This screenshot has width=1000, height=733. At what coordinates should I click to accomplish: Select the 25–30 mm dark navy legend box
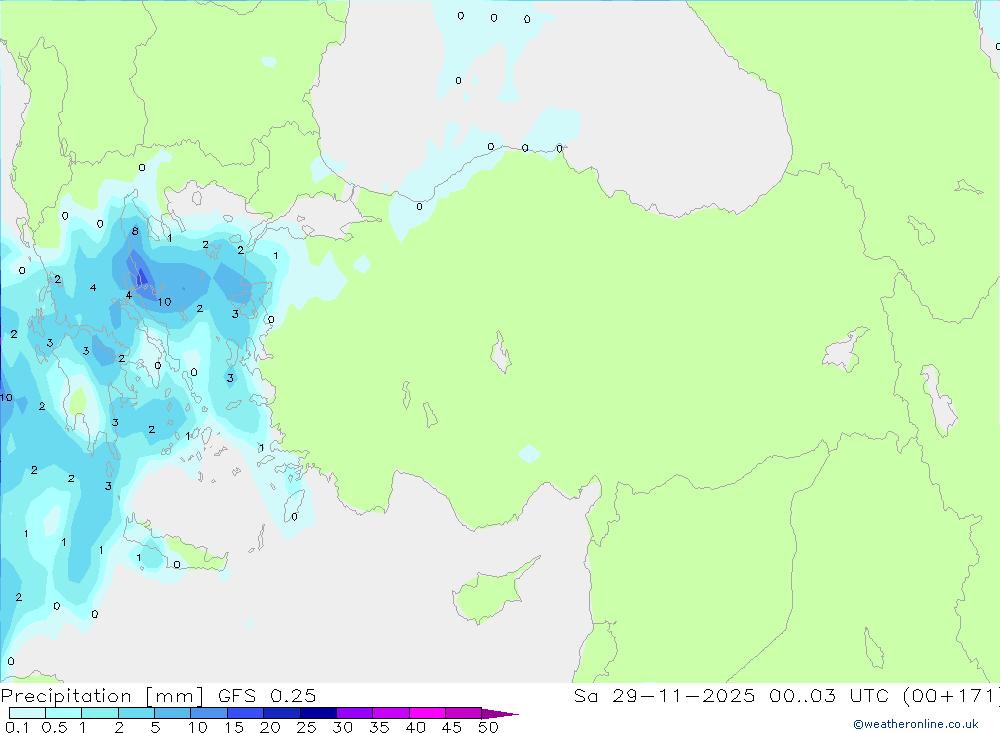[x=318, y=713]
